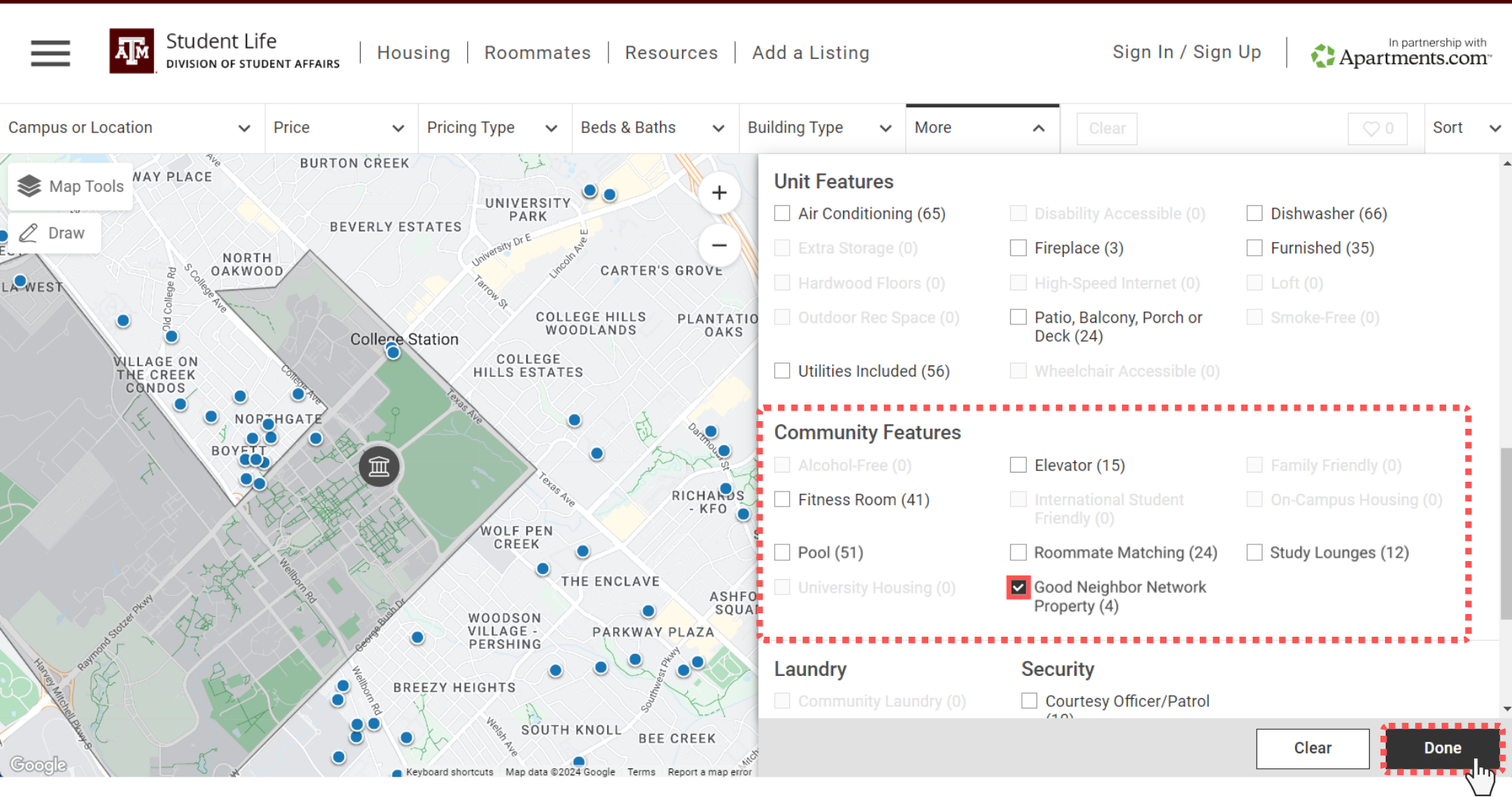Open saved favorites via the heart icon
Screen dimensions: 1512x797
coord(1377,128)
